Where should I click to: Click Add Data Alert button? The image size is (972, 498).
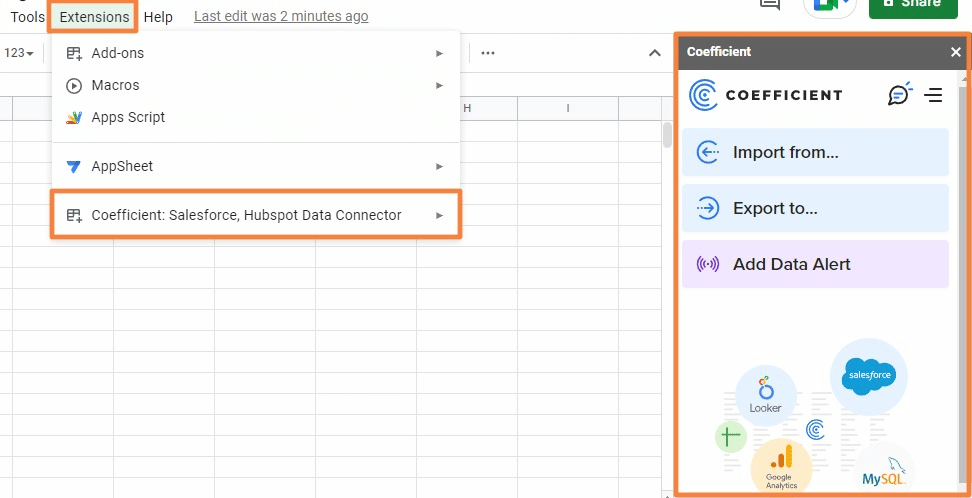[x=815, y=264]
